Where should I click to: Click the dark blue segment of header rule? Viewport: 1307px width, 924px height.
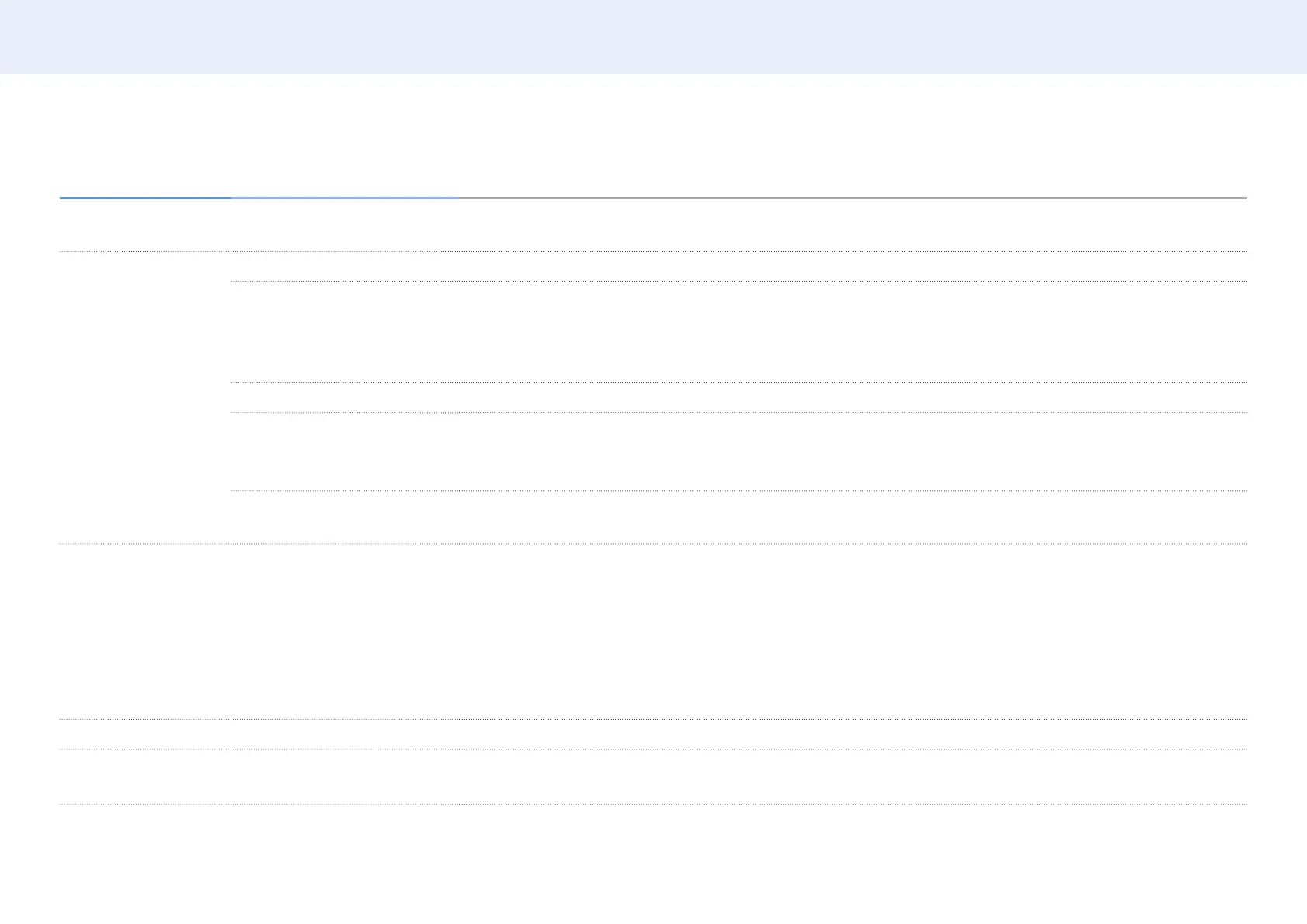(x=145, y=198)
